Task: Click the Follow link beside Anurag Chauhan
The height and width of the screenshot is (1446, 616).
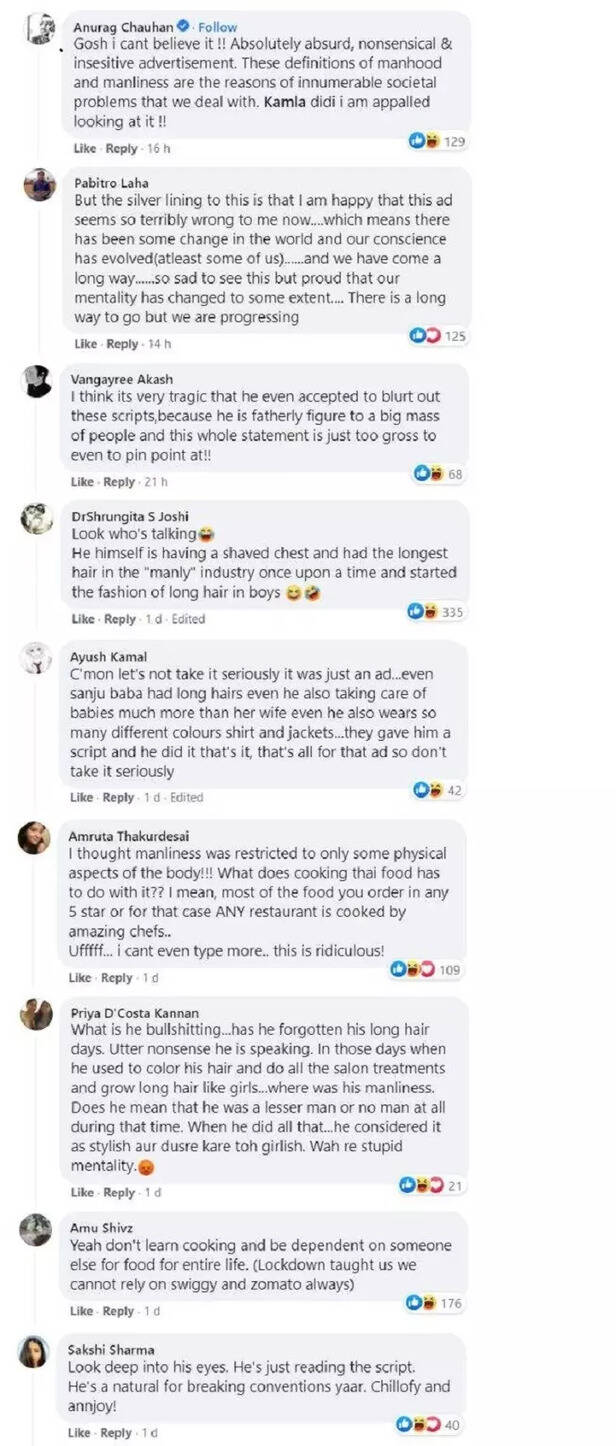Action: tap(217, 26)
